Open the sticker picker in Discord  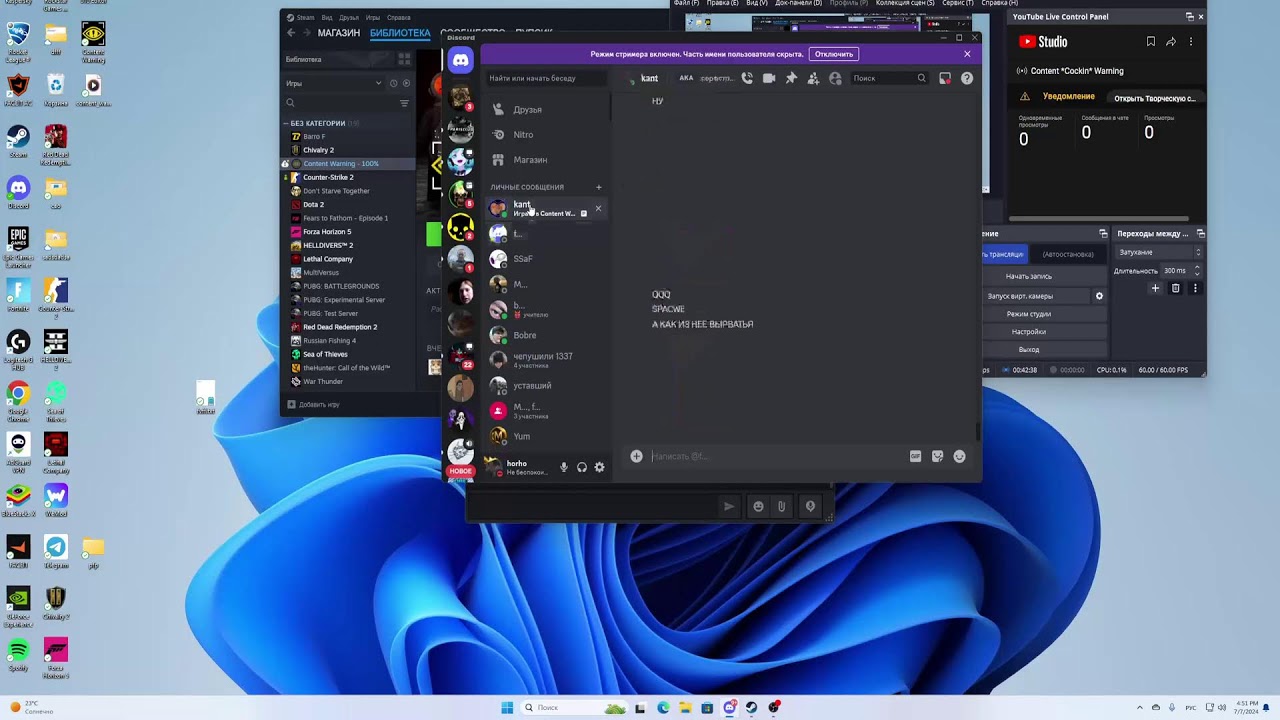pyautogui.click(x=937, y=456)
